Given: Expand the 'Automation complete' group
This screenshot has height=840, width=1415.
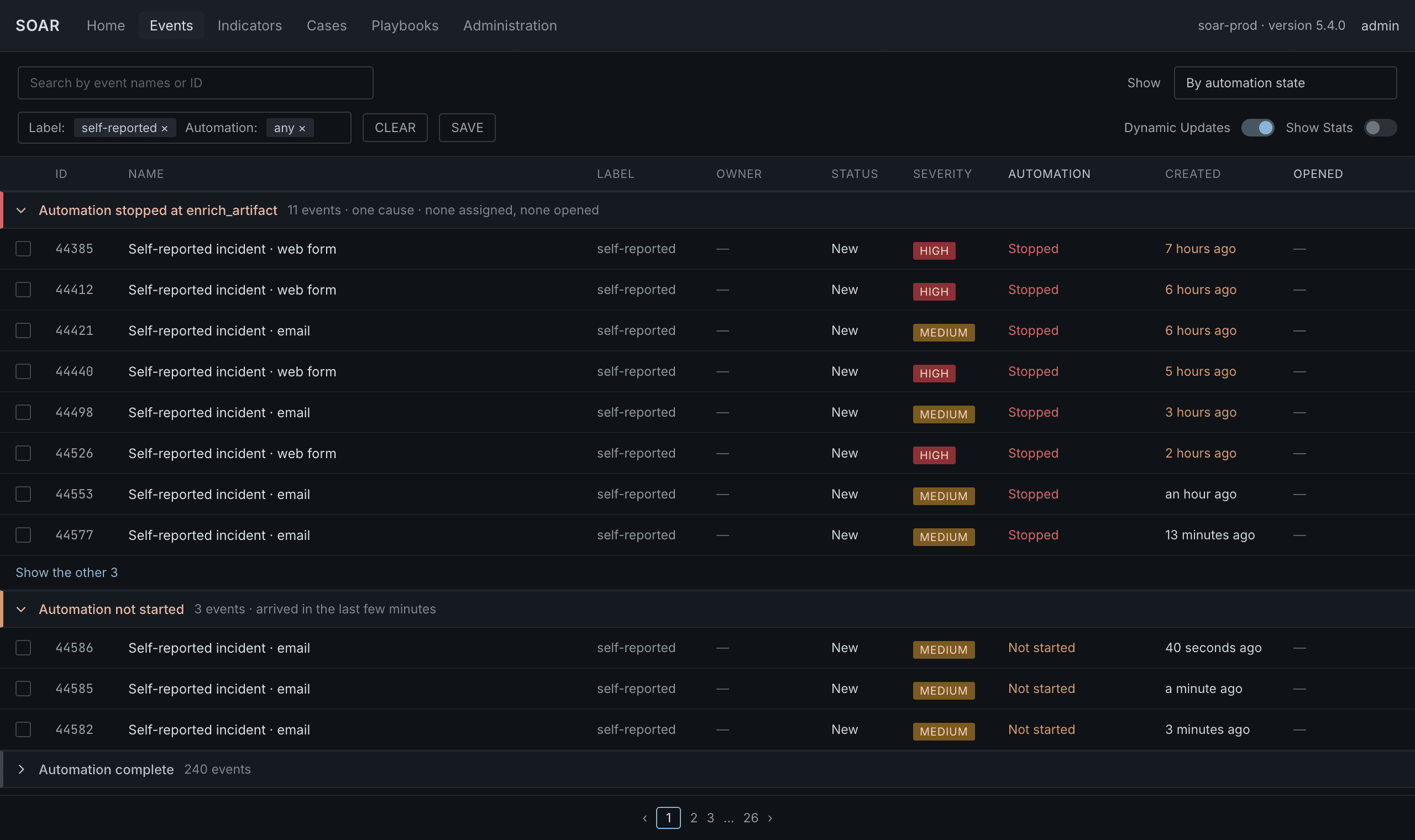Looking at the screenshot, I should (21, 769).
